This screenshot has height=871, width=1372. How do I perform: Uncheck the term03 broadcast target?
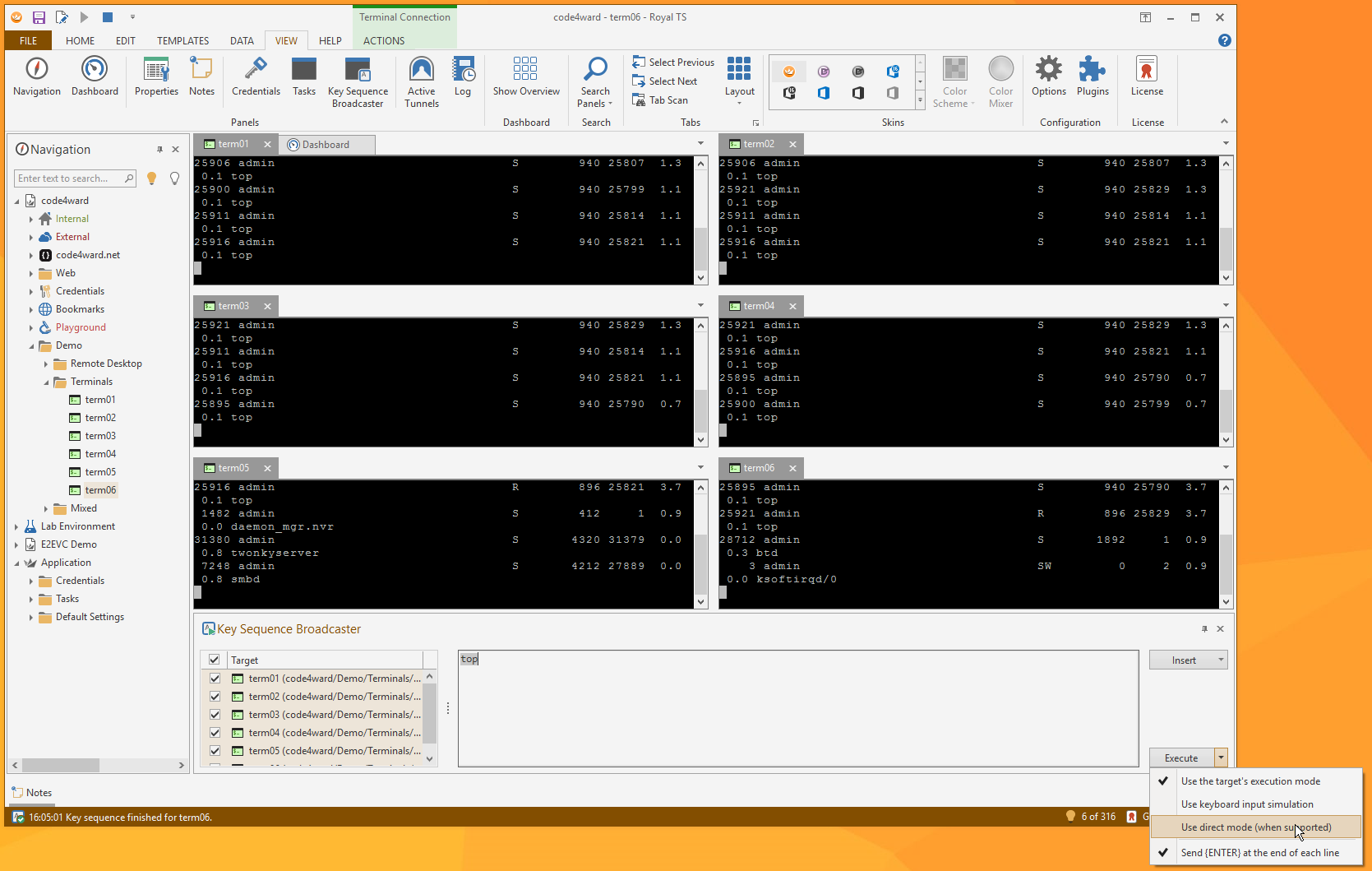215,714
